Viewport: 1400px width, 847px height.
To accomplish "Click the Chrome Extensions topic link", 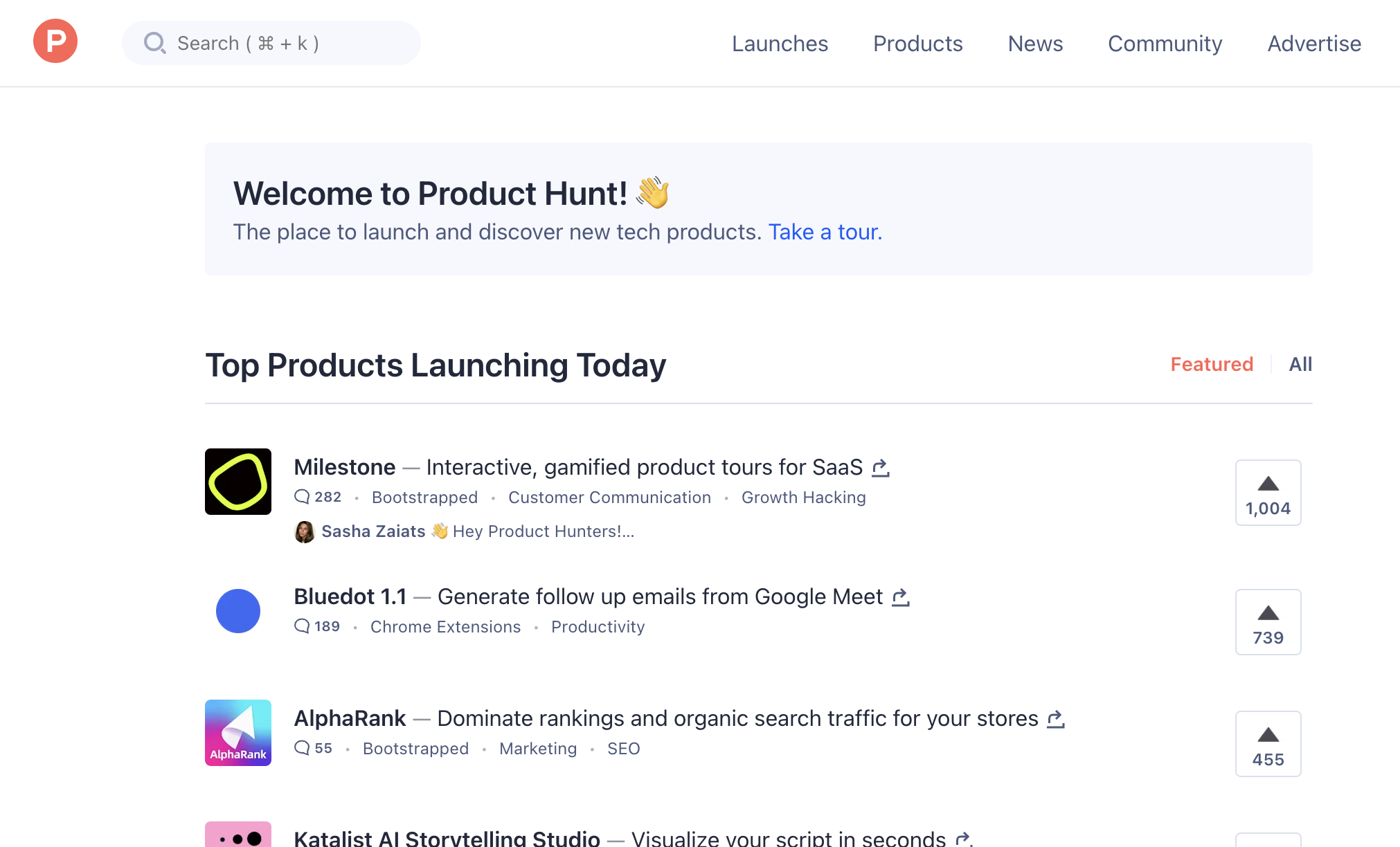I will 445,627.
